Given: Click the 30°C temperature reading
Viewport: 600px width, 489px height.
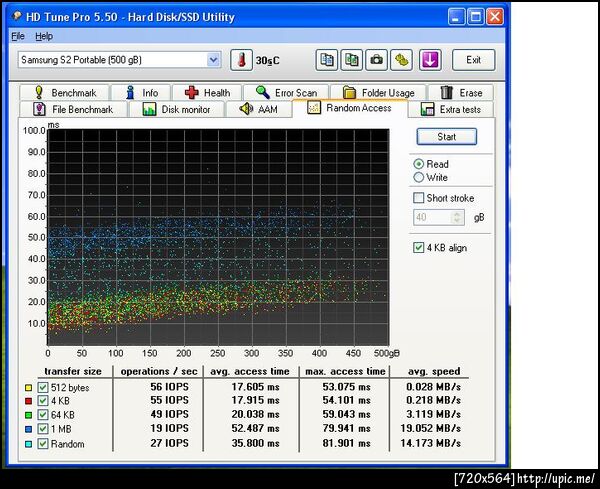Looking at the screenshot, I should pos(267,60).
